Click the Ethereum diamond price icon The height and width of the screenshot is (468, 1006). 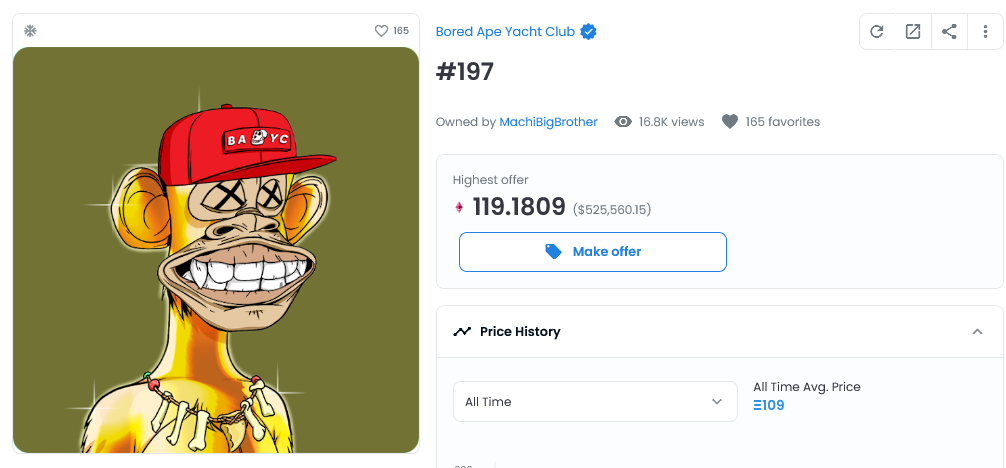459,207
